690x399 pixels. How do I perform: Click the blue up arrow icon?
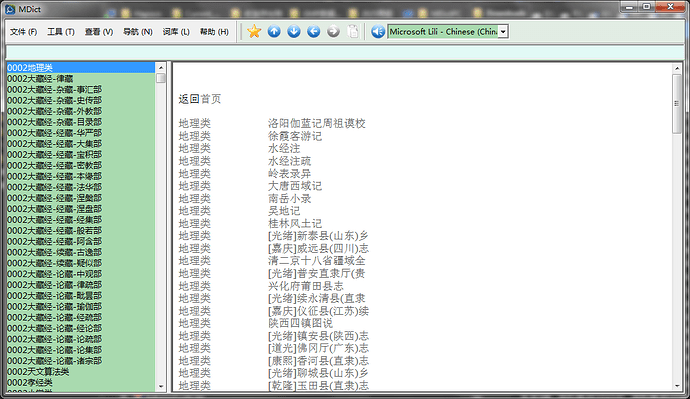[x=274, y=31]
